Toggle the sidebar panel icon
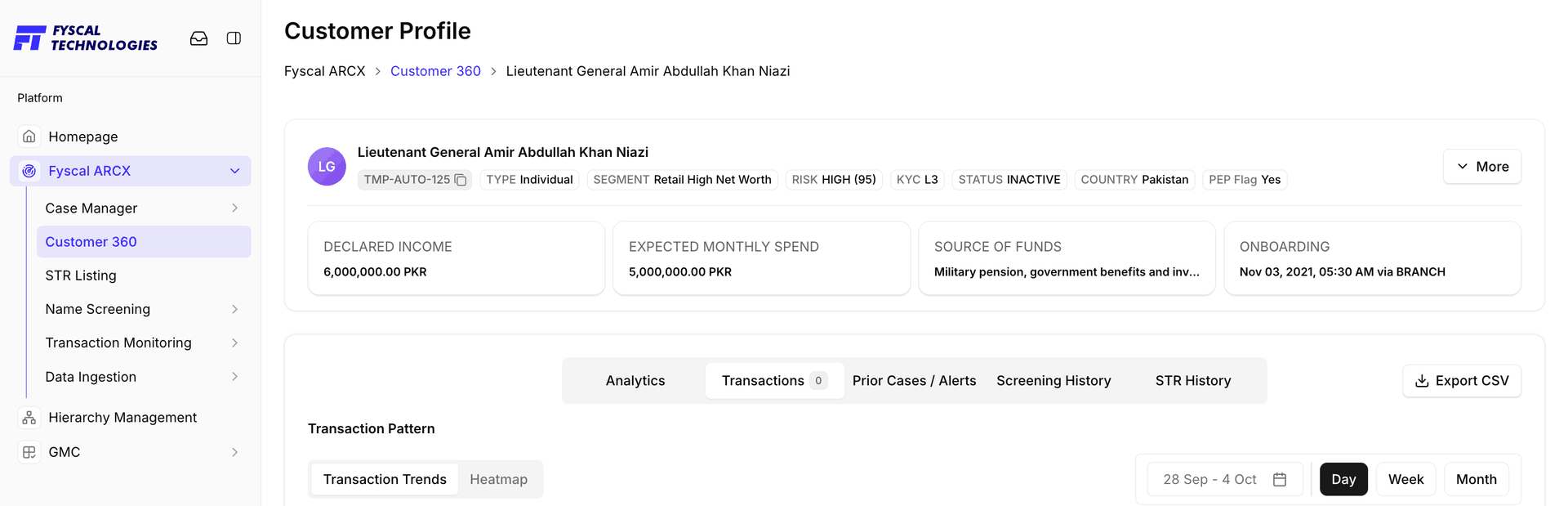This screenshot has height=506, width=1568. click(x=234, y=38)
